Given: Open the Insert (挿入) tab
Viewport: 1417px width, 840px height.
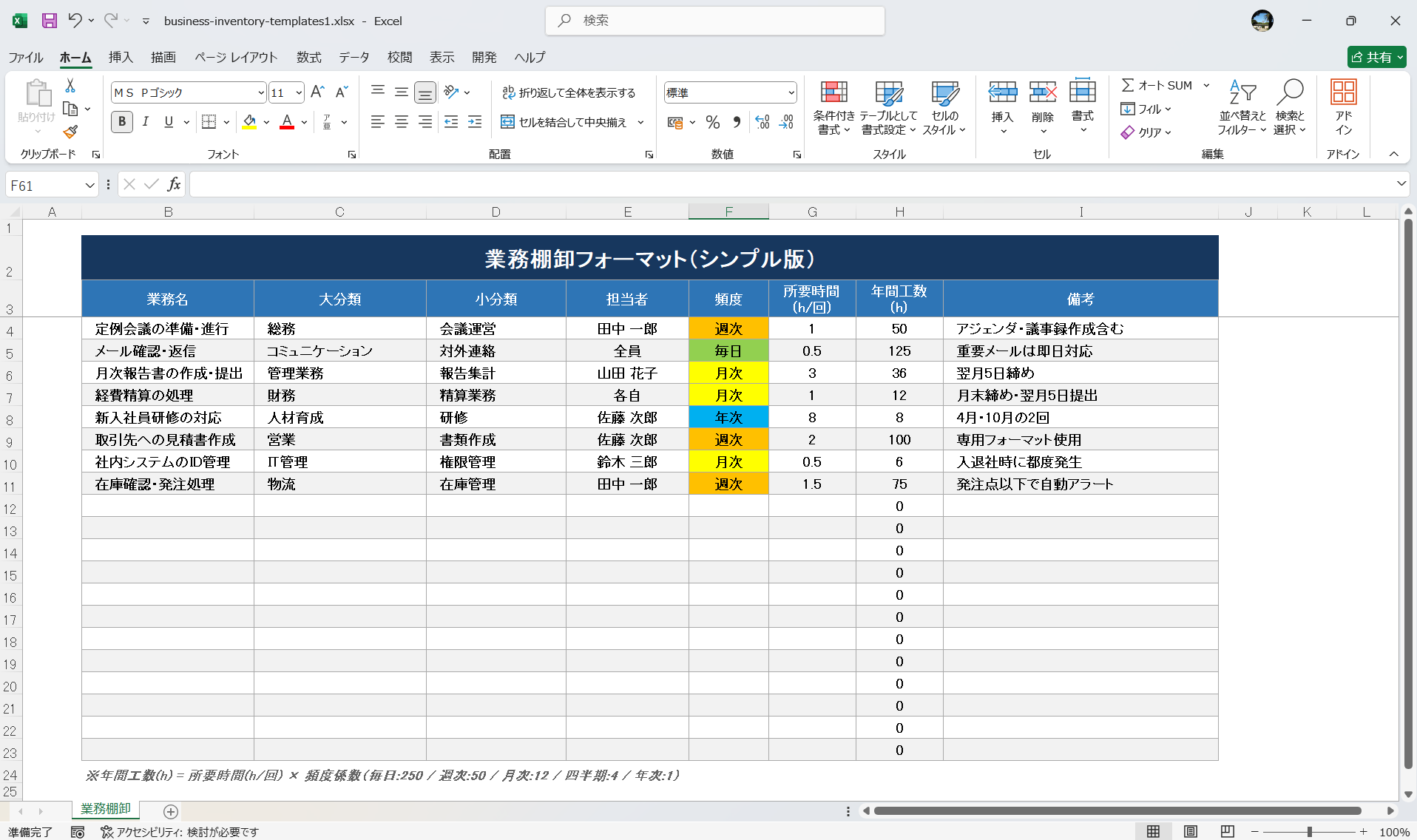Looking at the screenshot, I should pyautogui.click(x=121, y=57).
